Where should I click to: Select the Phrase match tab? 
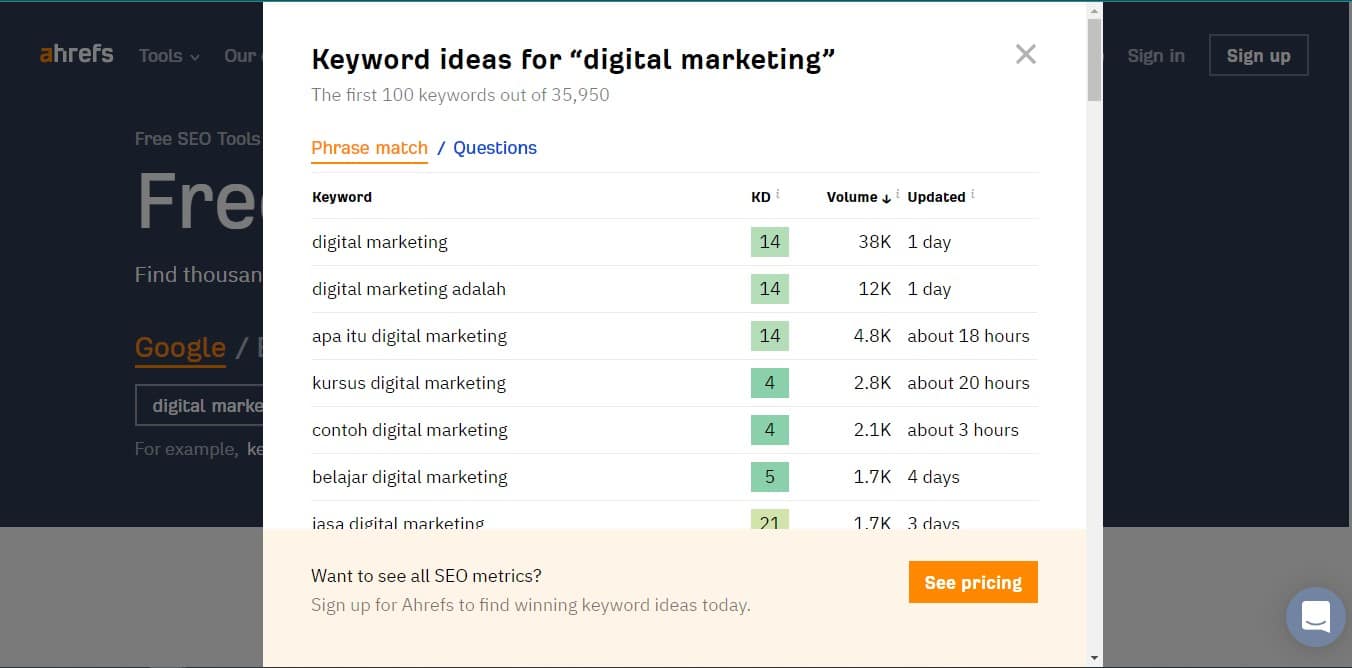[x=369, y=147]
